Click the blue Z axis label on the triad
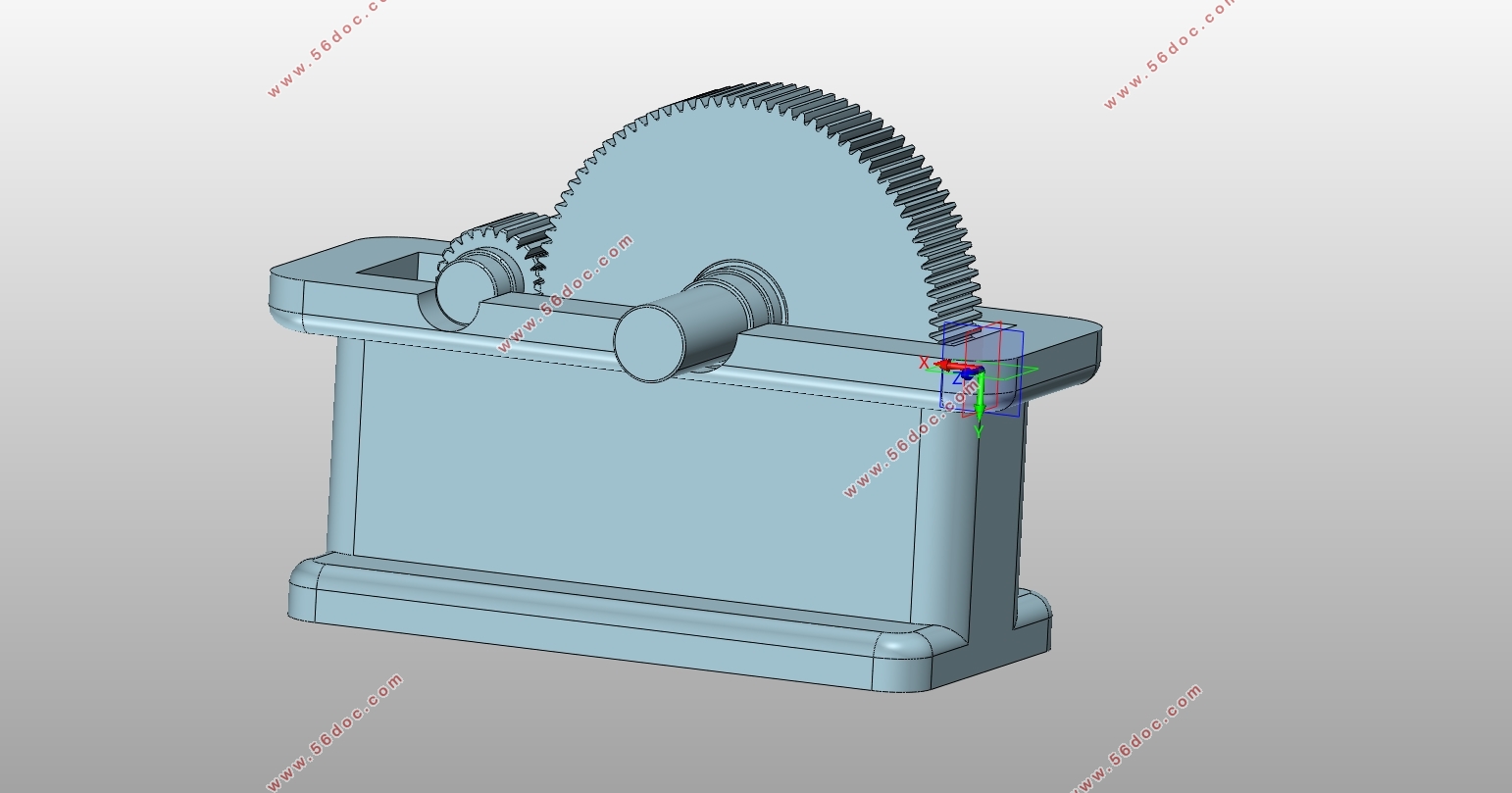Viewport: 1512px width, 793px height. (x=958, y=378)
